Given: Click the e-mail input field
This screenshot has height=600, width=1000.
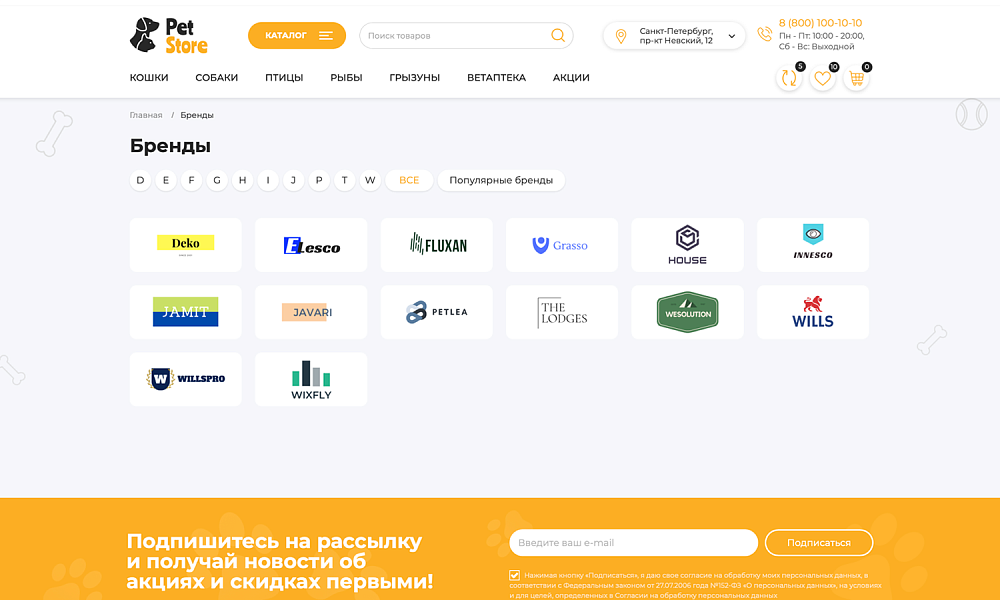Looking at the screenshot, I should point(633,542).
